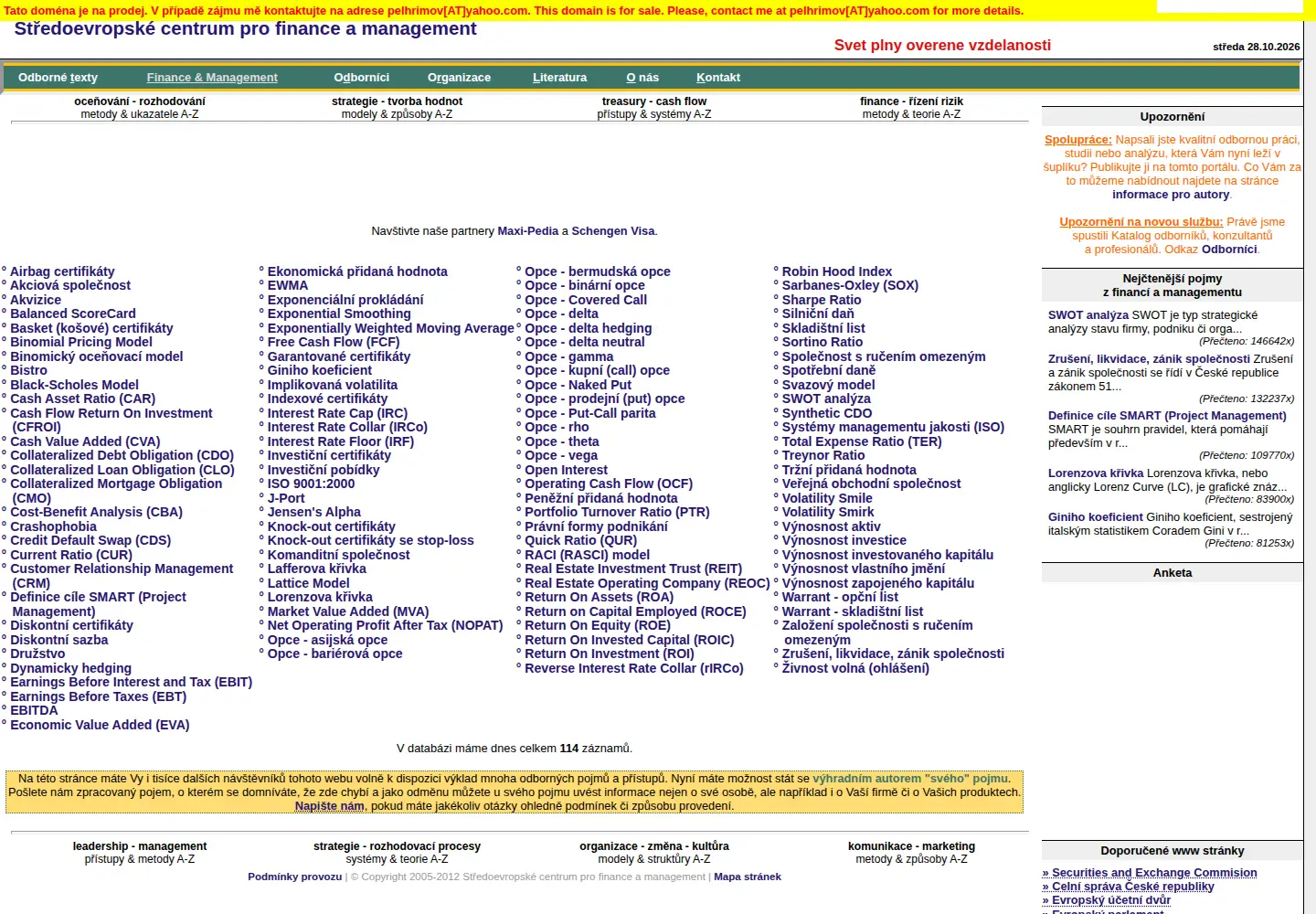
Task: Go to the Odborníci menu item
Action: tap(362, 78)
